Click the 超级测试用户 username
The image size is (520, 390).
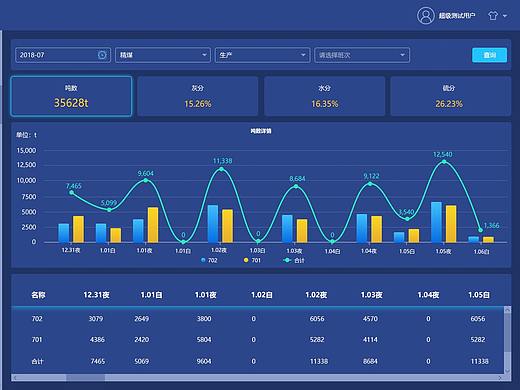click(x=457, y=16)
